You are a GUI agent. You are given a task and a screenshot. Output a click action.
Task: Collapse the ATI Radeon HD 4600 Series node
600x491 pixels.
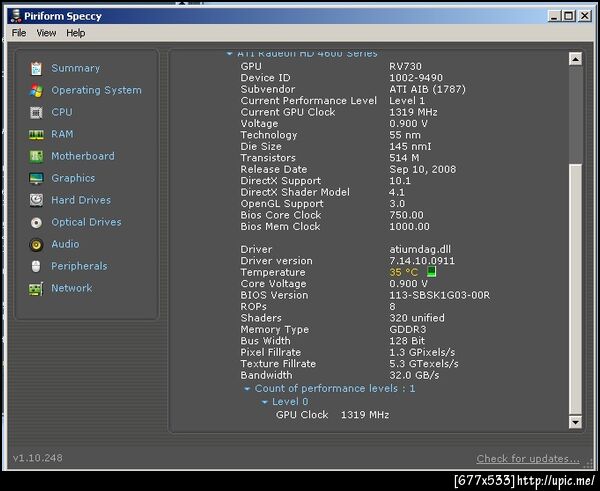point(229,54)
